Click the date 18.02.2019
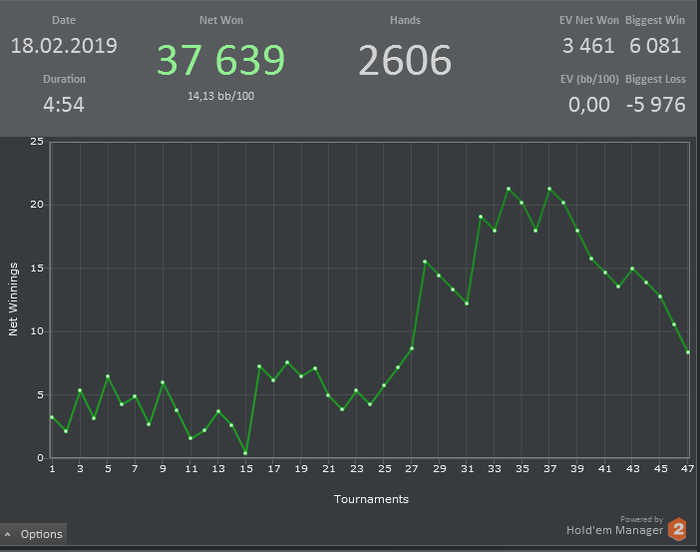 (64, 46)
